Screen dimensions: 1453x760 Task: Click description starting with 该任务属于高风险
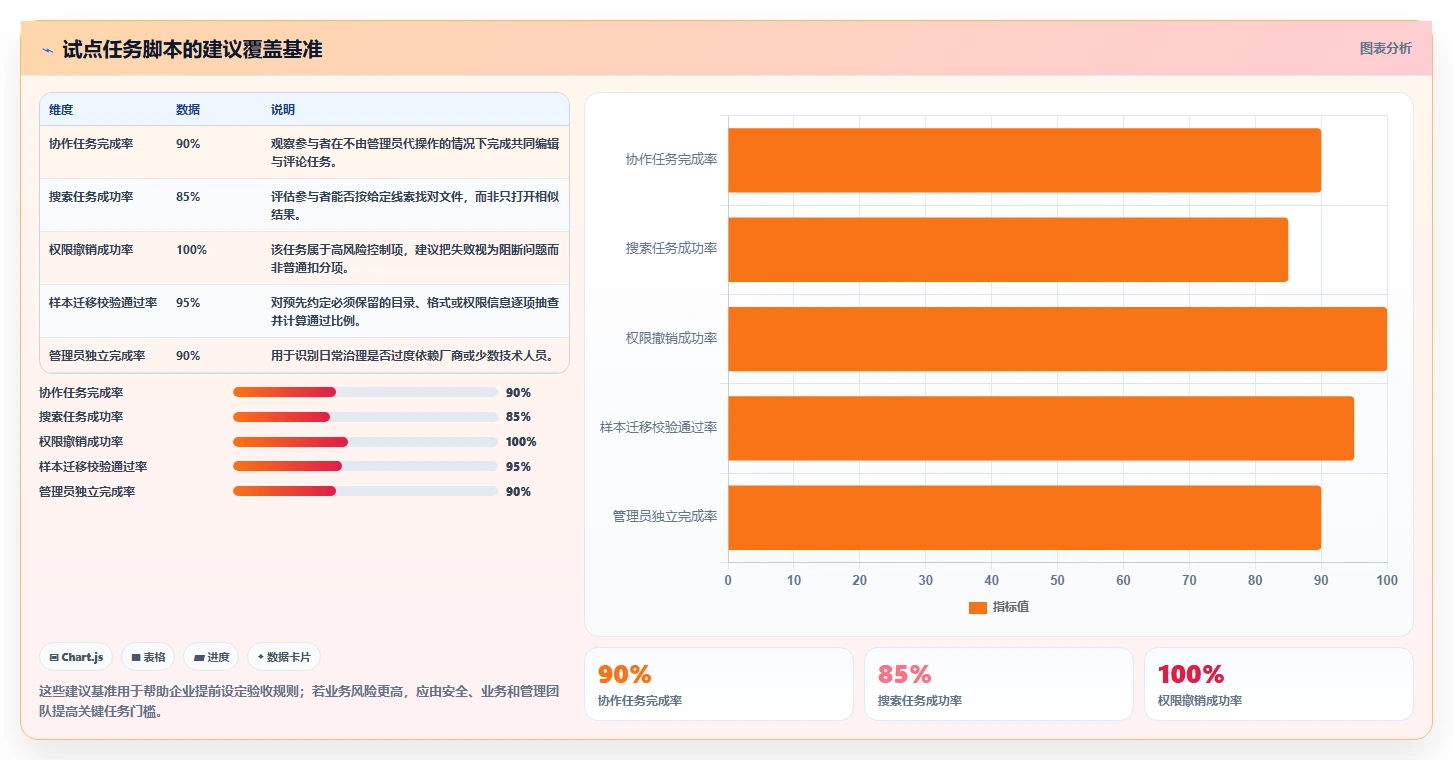415,258
